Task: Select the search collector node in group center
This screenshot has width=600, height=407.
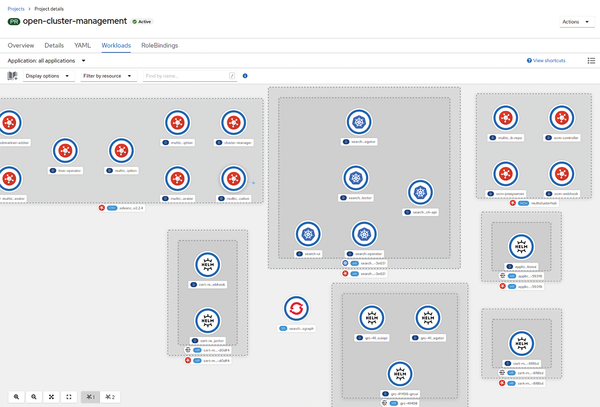Action: point(356,178)
